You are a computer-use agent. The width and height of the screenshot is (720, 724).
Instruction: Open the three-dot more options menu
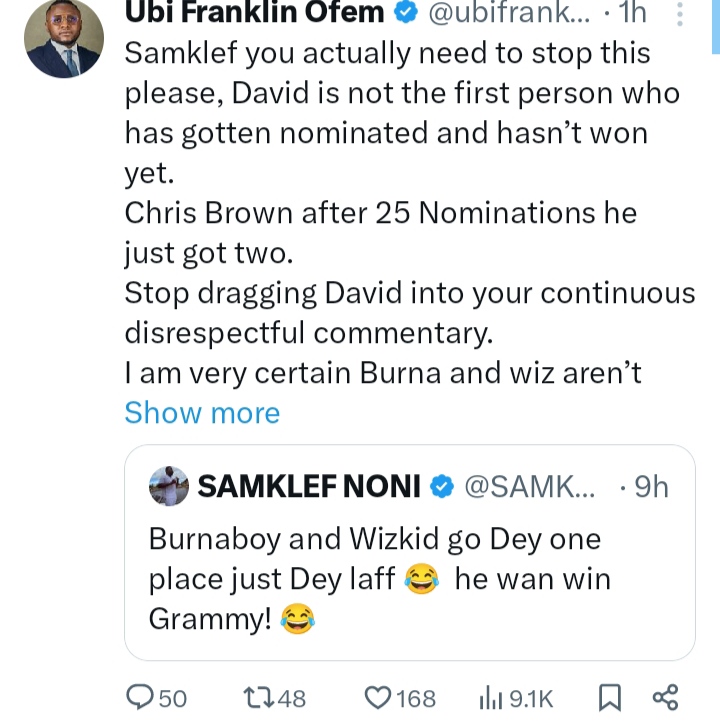pos(680,14)
